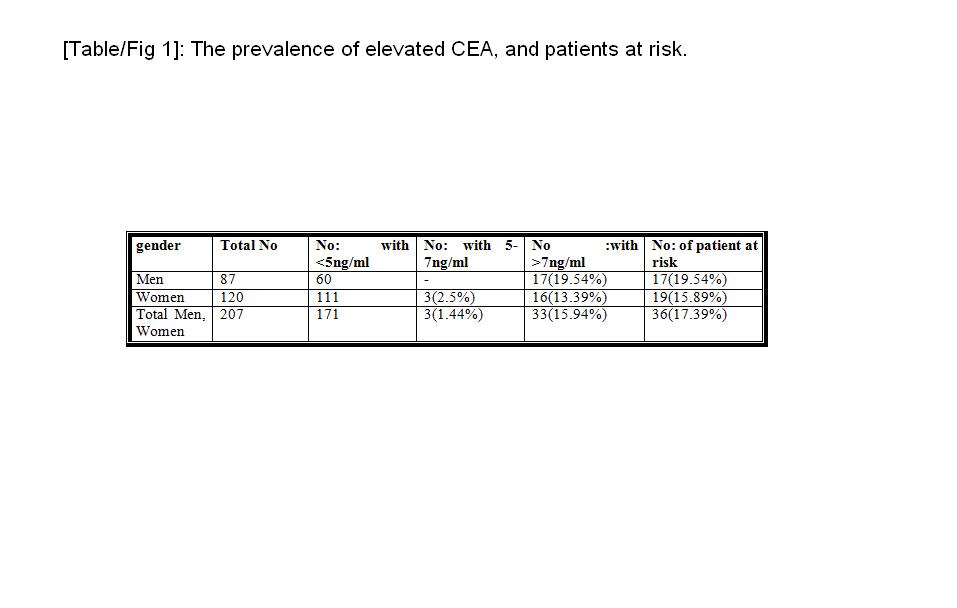The image size is (957, 608).
Task: Click the "Women" row label cell
Action: [x=160, y=297]
